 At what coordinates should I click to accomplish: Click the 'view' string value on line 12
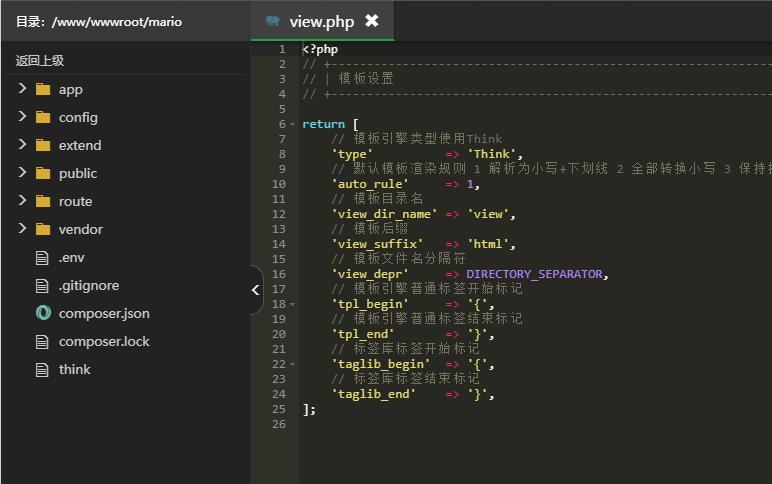[x=488, y=214]
